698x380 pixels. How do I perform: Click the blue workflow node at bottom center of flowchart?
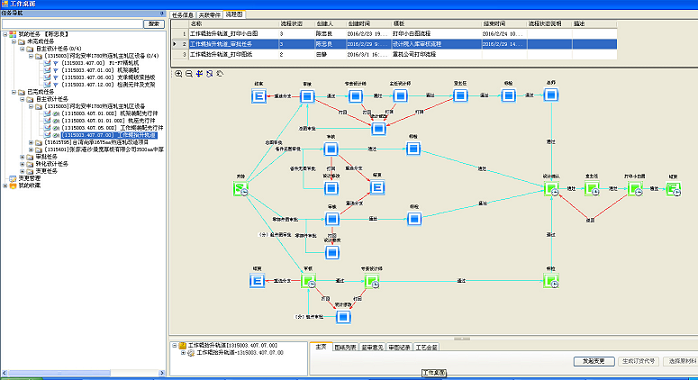click(x=343, y=317)
